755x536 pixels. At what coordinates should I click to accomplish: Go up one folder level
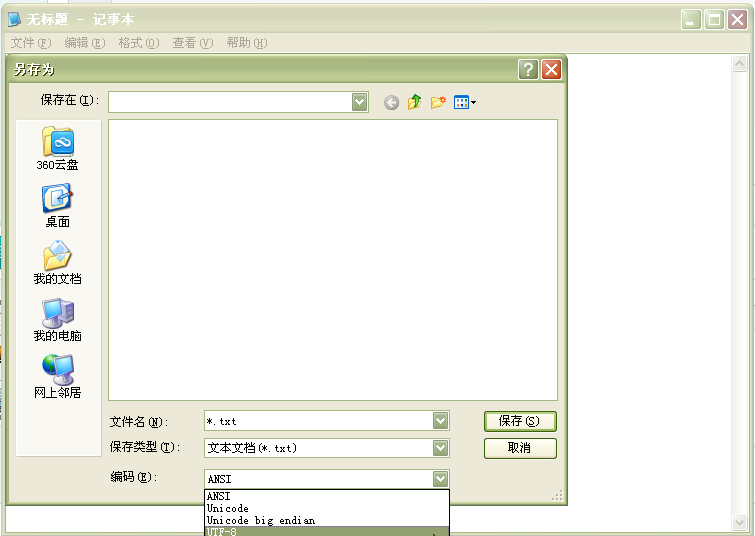point(414,102)
